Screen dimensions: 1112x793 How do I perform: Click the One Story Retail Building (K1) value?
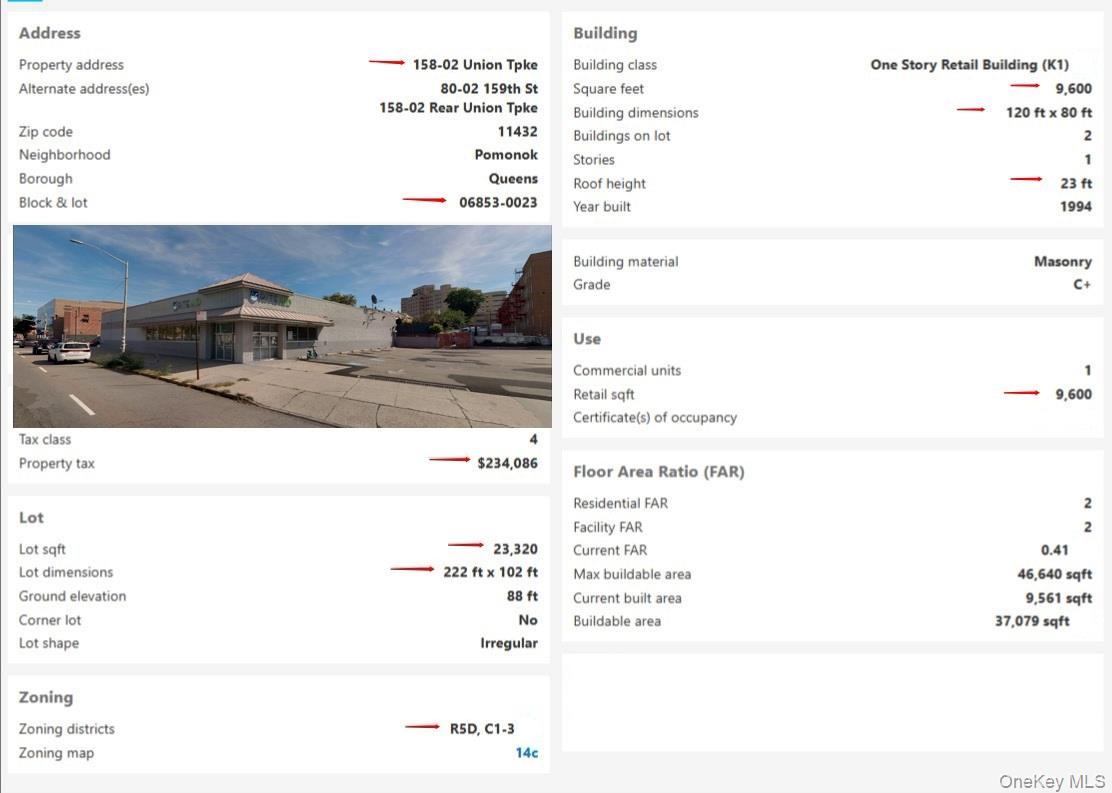969,65
